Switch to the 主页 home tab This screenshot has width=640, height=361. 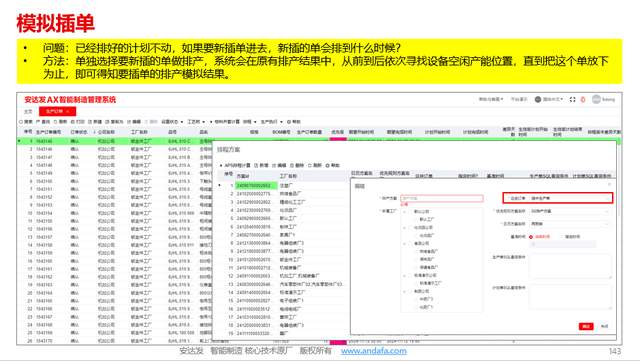(28, 111)
